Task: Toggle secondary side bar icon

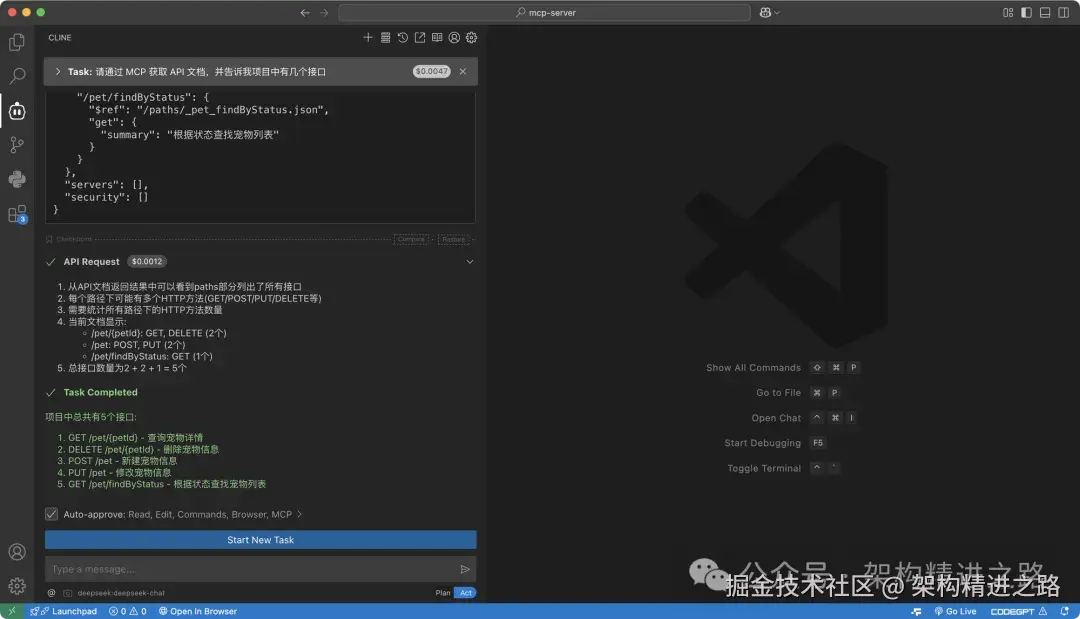Action: coord(1063,12)
